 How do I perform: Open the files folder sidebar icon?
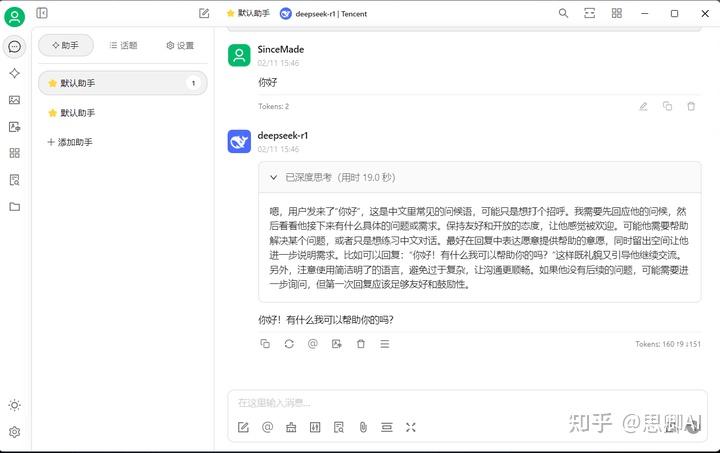coord(15,207)
